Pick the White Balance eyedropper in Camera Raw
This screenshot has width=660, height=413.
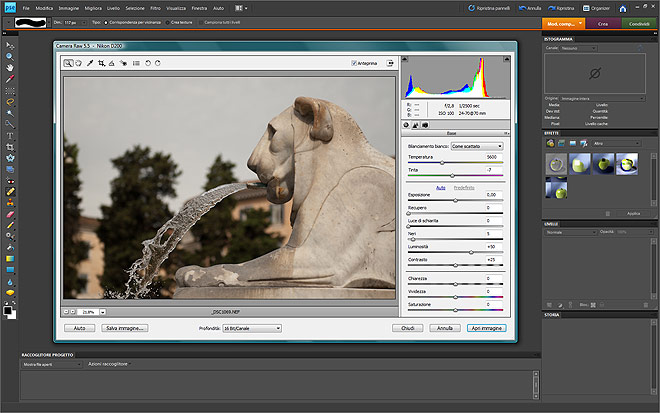click(90, 63)
